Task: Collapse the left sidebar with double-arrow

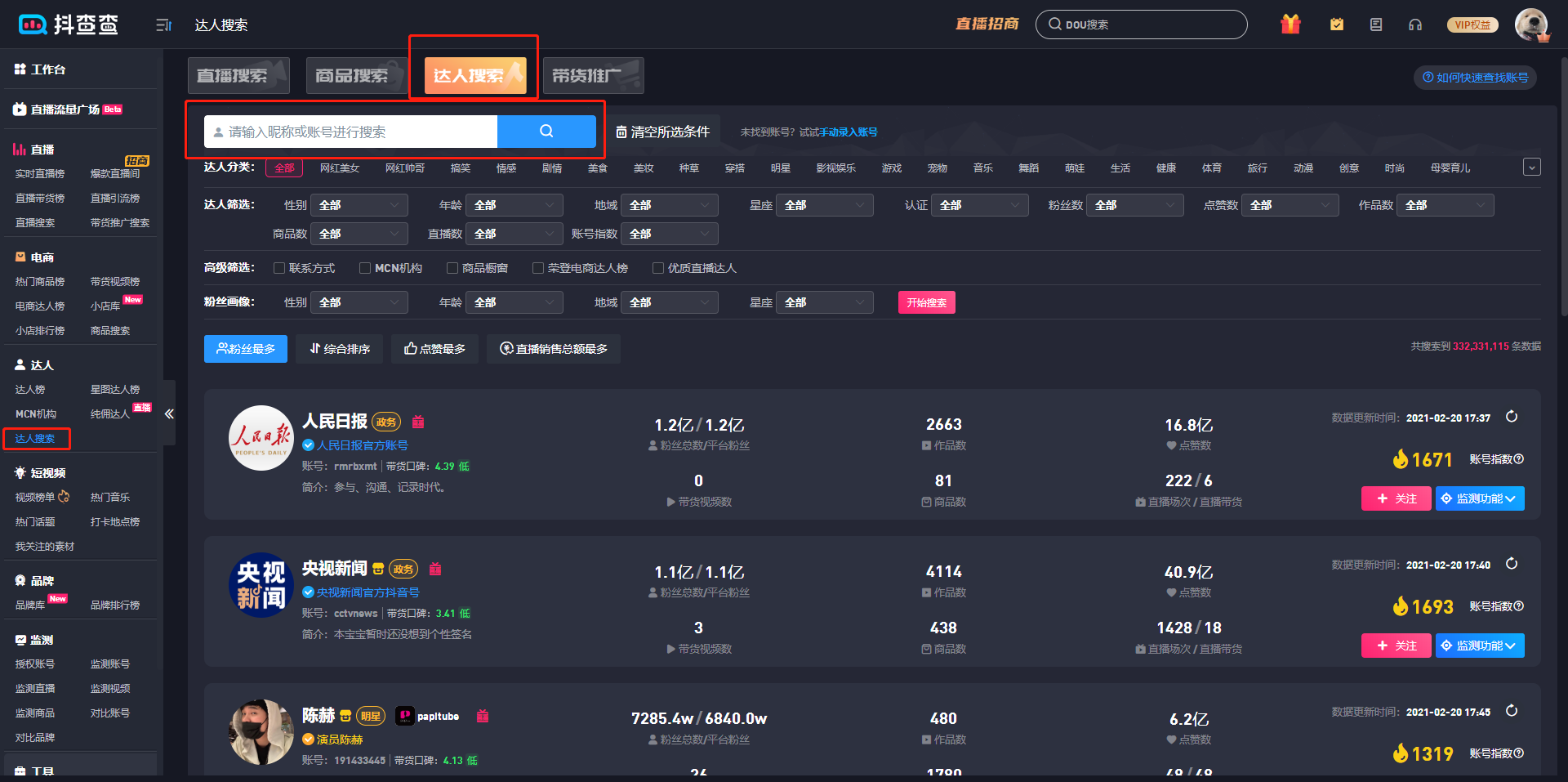Action: [169, 413]
